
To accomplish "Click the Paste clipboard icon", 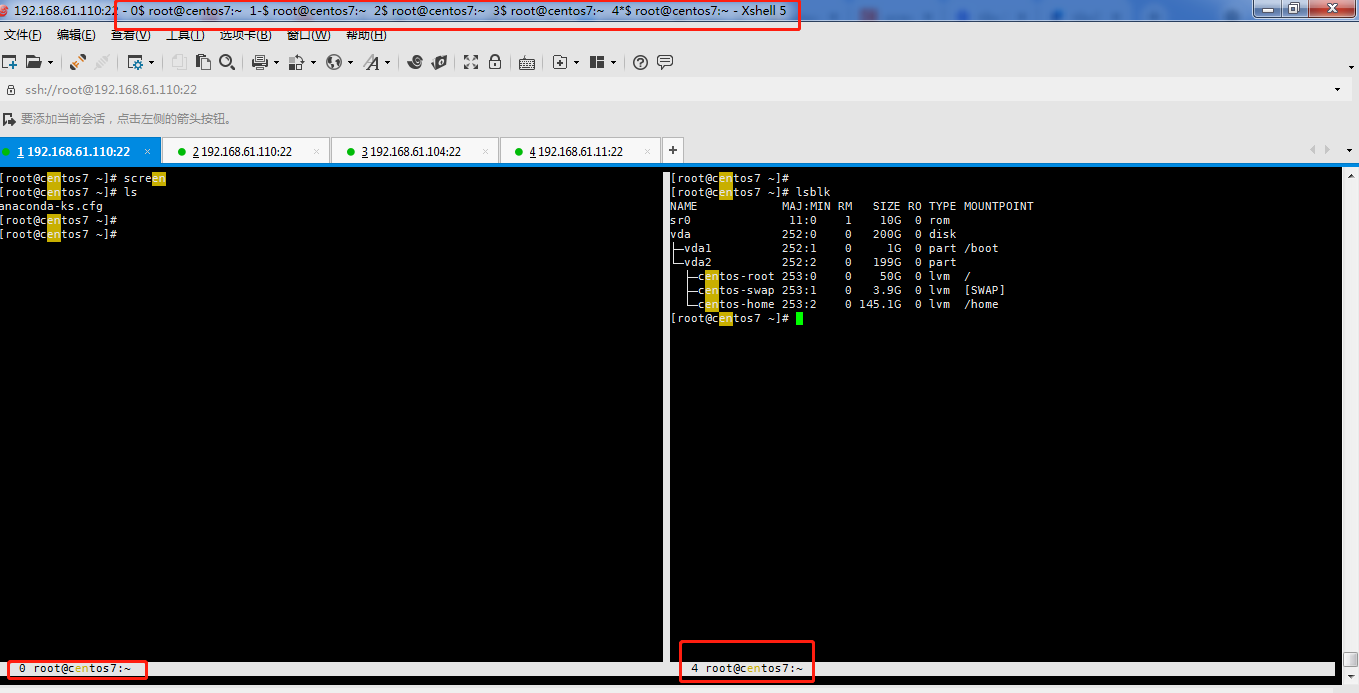I will coord(203,62).
